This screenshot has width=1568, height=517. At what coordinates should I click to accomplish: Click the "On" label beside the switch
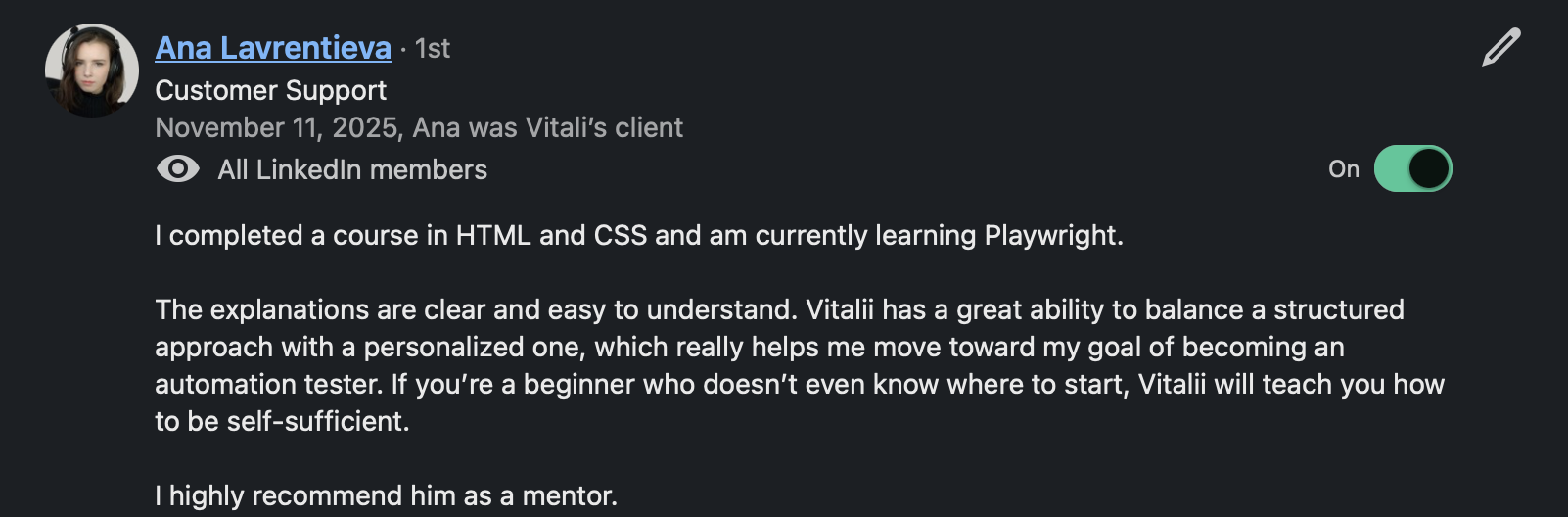point(1343,169)
